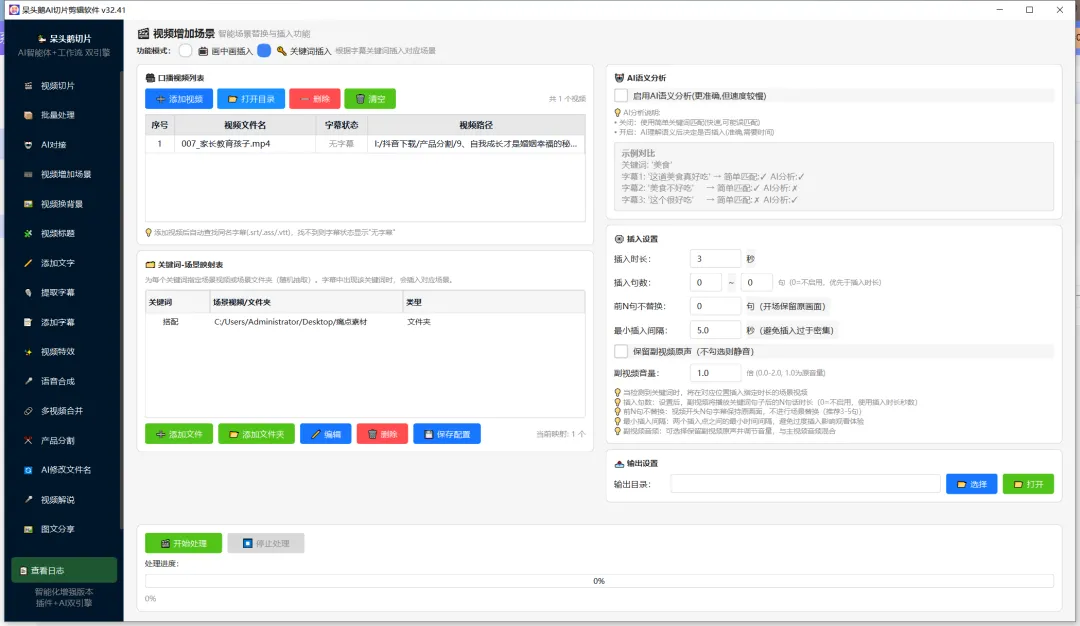Select 多视频合并 sidebar item
Image resolution: width=1080 pixels, height=626 pixels.
click(x=63, y=410)
